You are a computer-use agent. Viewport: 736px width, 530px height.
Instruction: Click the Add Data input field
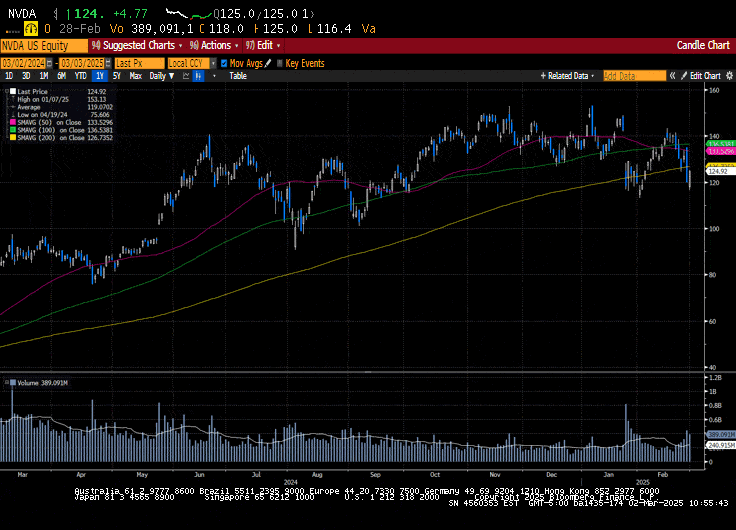(x=633, y=76)
